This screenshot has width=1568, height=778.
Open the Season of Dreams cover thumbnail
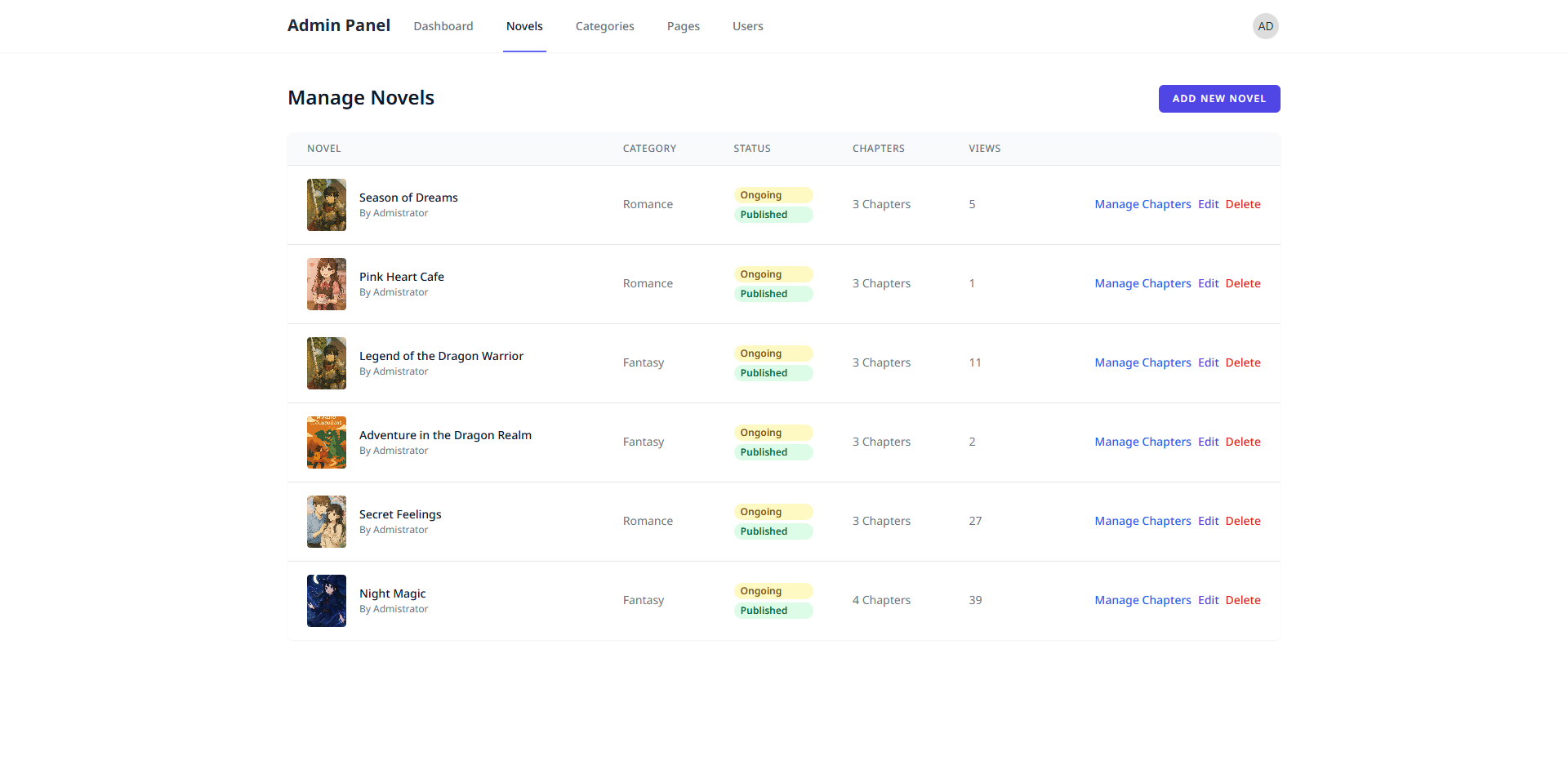click(x=326, y=205)
